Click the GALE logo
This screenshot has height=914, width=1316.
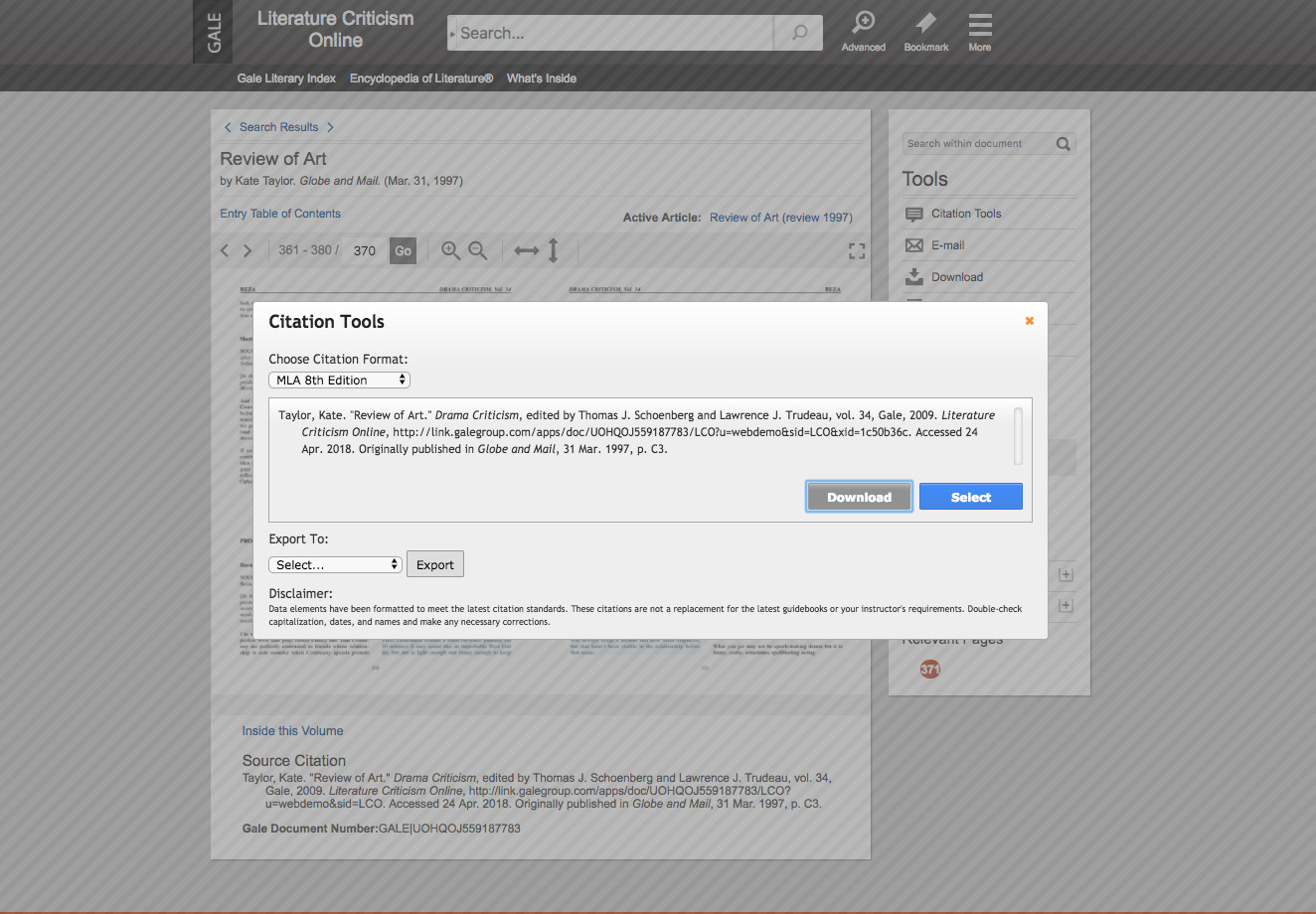pyautogui.click(x=213, y=32)
